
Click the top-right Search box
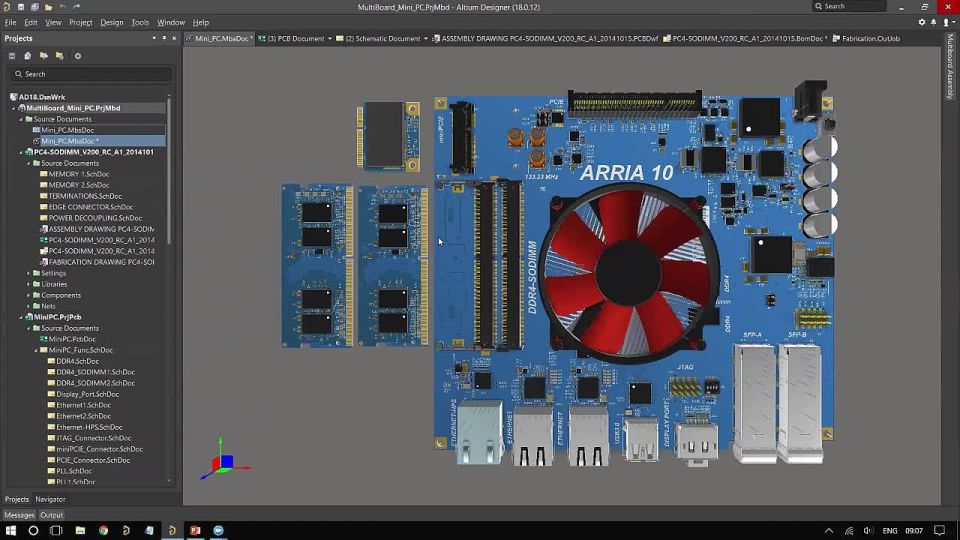[849, 6]
